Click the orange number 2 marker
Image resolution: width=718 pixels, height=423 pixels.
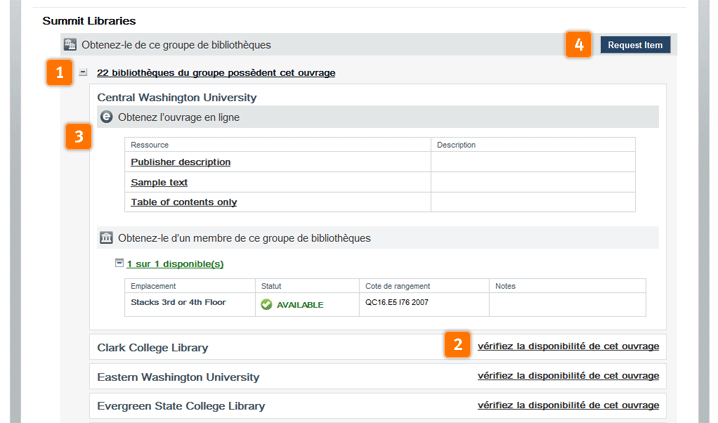click(x=457, y=345)
